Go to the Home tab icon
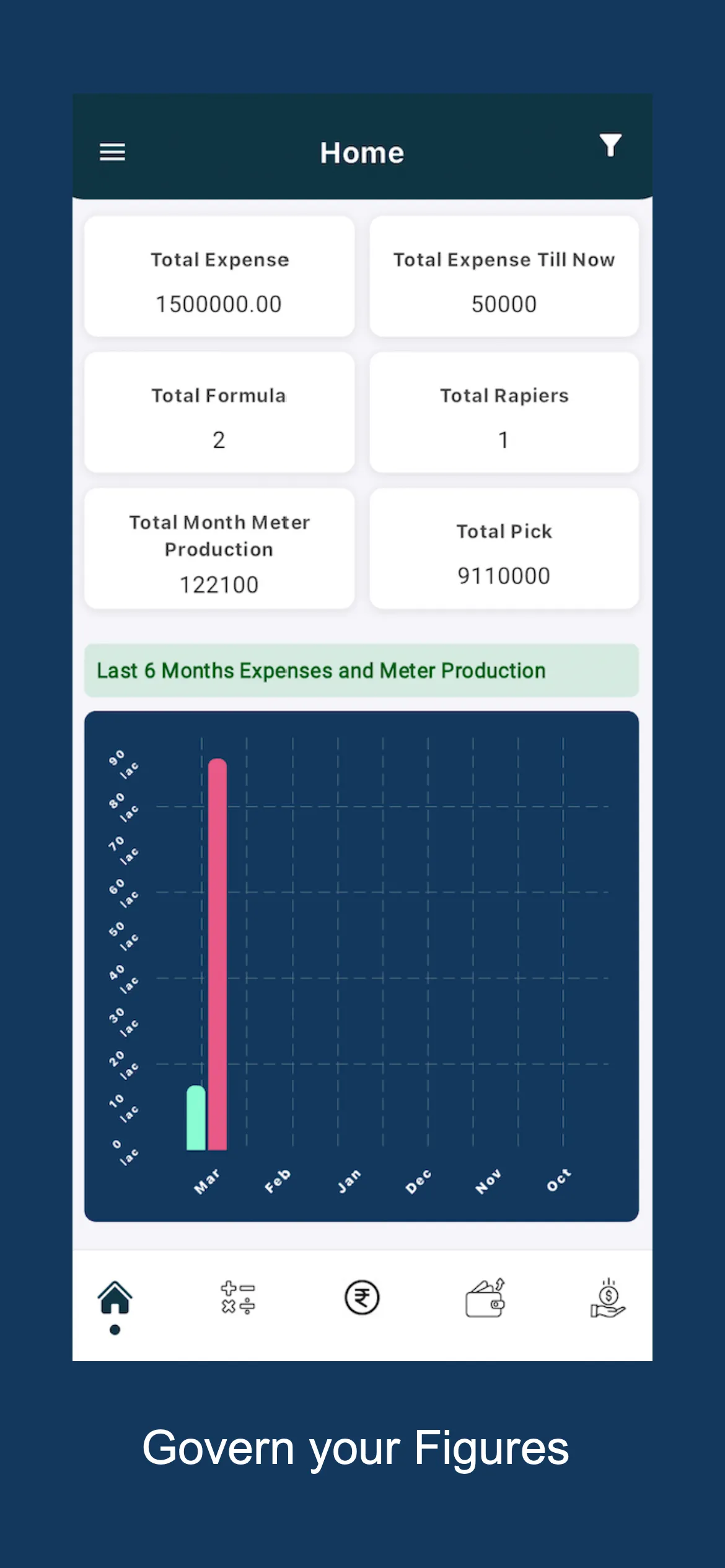 tap(115, 1297)
